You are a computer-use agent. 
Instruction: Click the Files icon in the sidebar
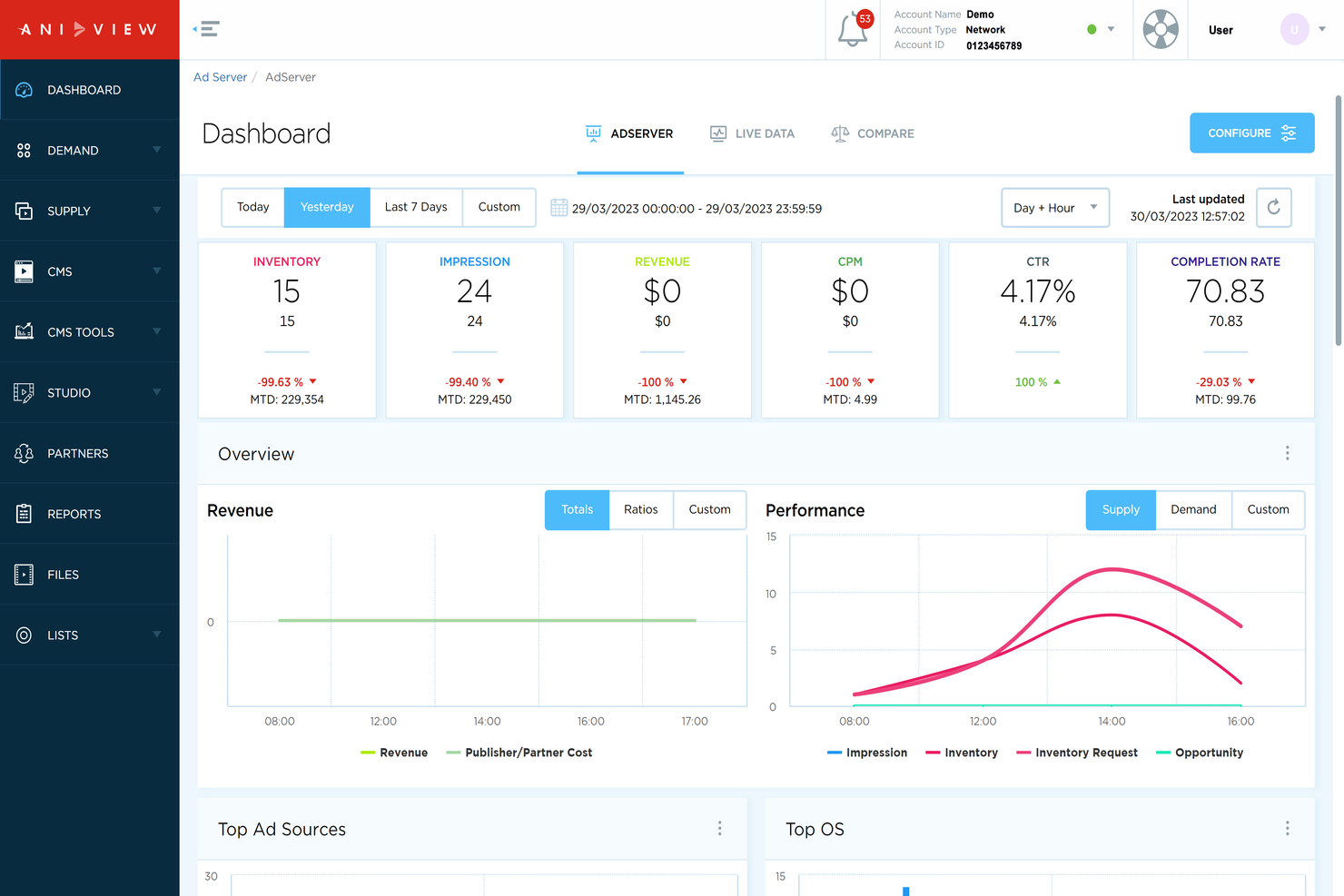coord(24,574)
